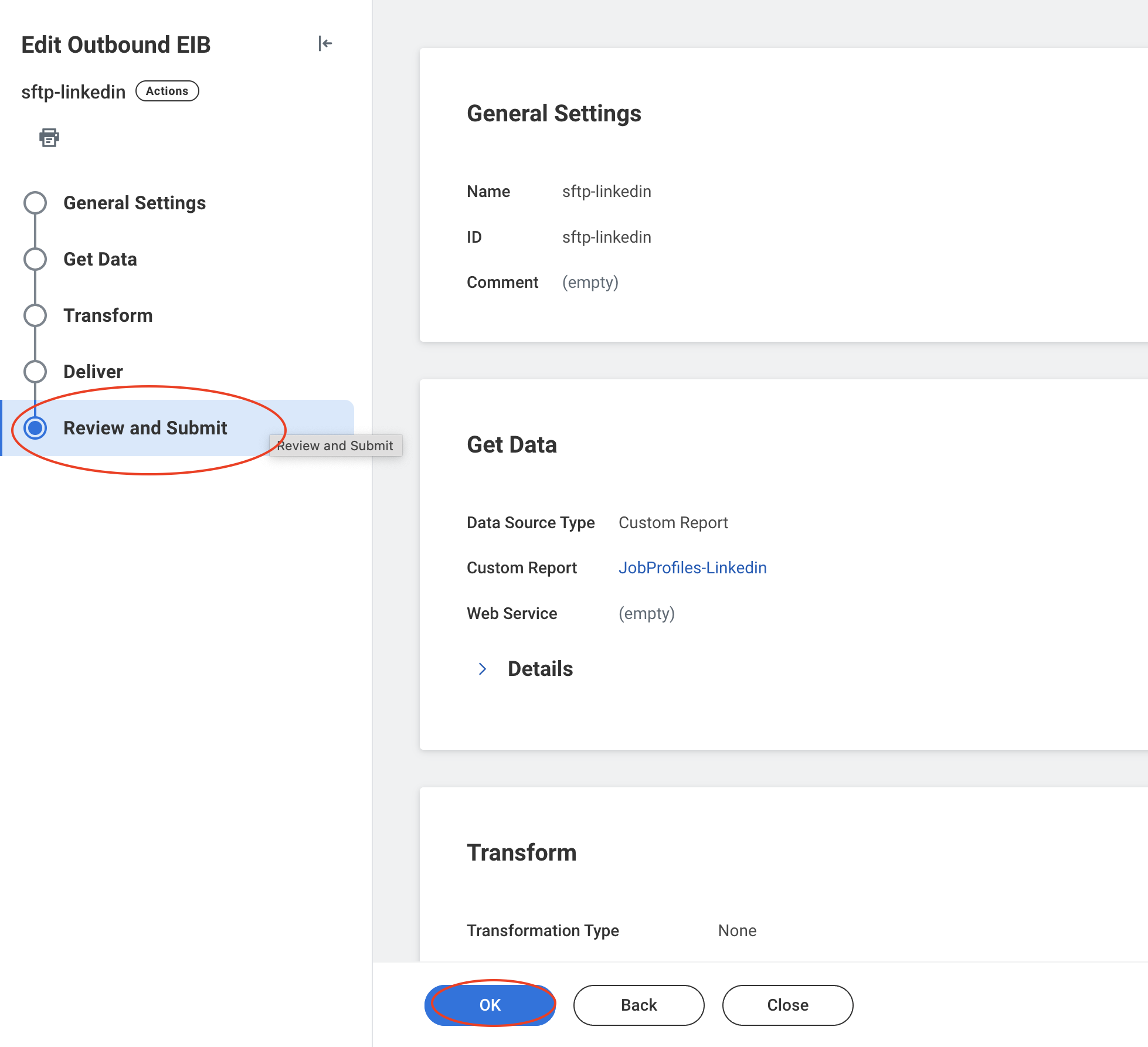Expand the Details chevron
This screenshot has height=1047, width=1148.
[x=483, y=669]
